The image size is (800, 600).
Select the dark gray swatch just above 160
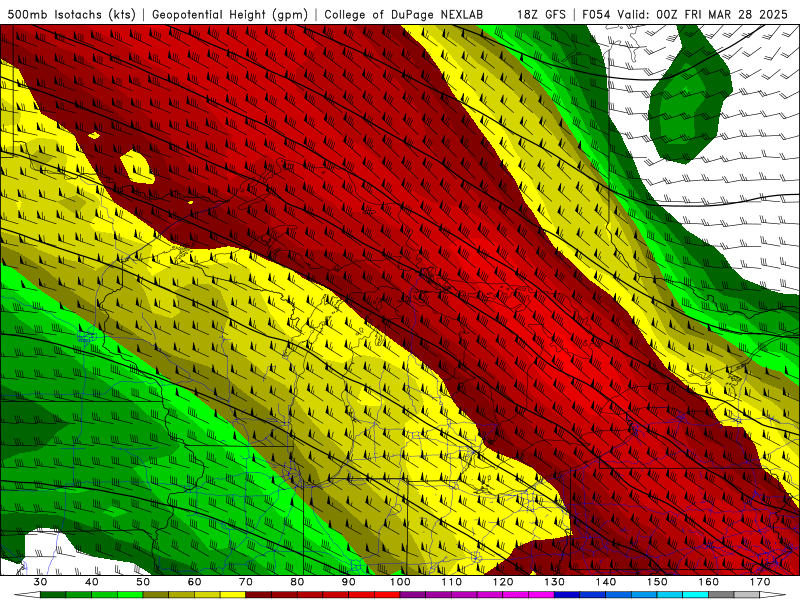pyautogui.click(x=721, y=595)
